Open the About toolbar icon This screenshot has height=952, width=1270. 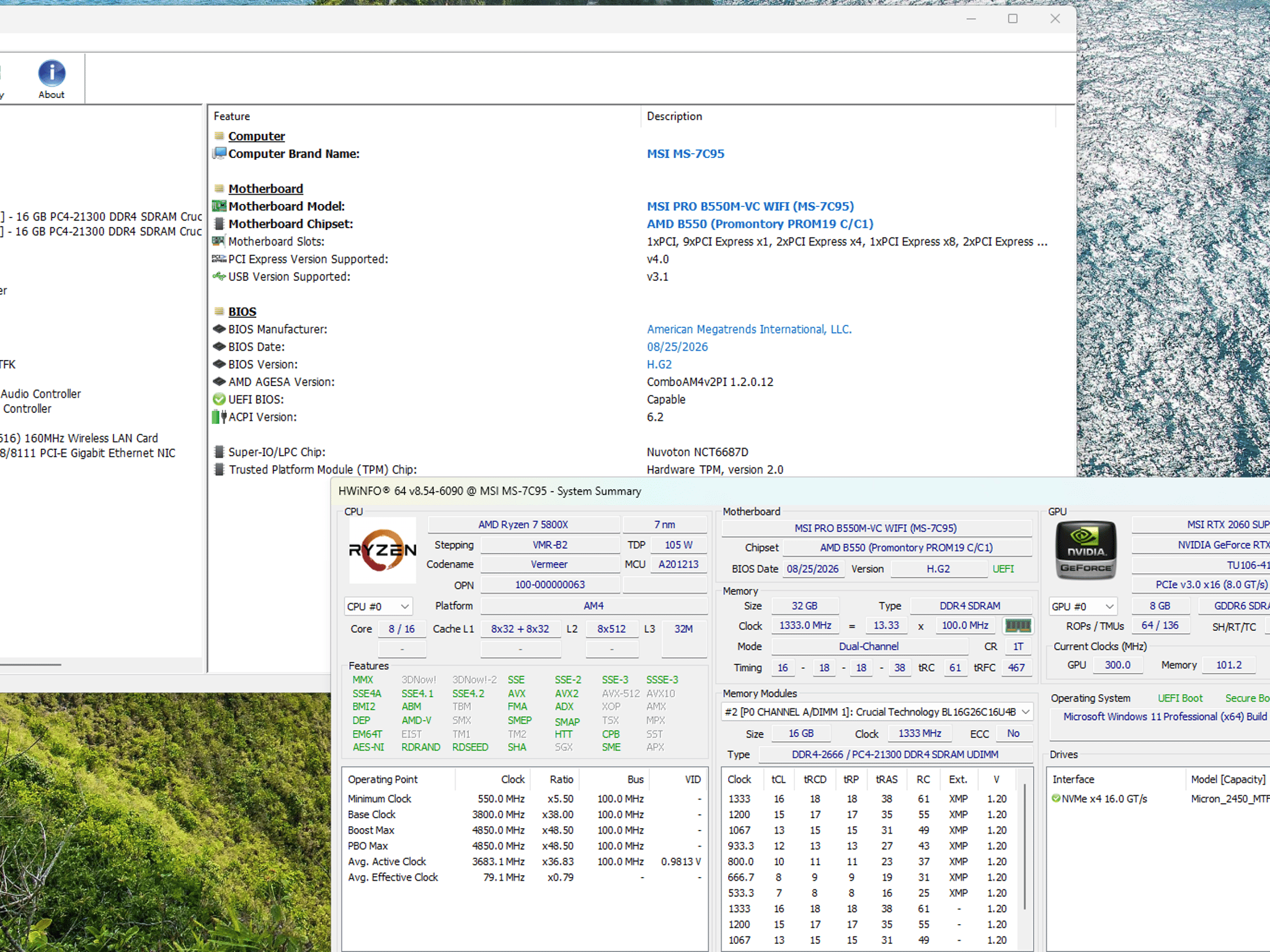click(x=51, y=79)
